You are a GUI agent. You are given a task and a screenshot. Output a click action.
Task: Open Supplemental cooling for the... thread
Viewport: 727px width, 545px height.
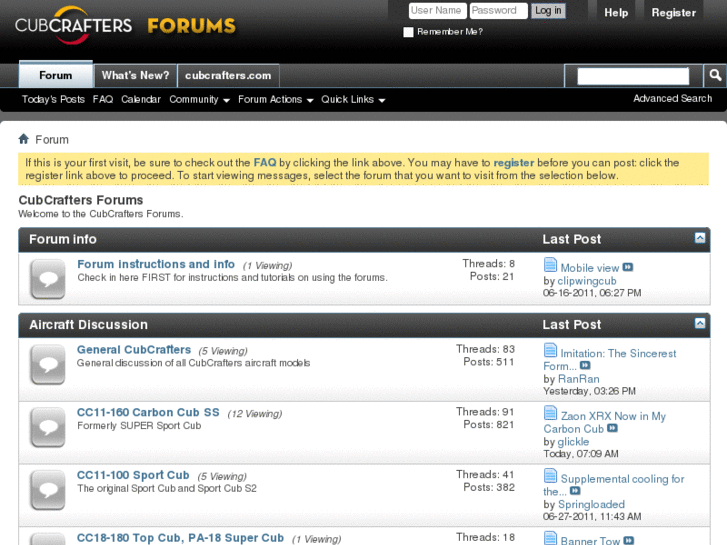(x=614, y=485)
